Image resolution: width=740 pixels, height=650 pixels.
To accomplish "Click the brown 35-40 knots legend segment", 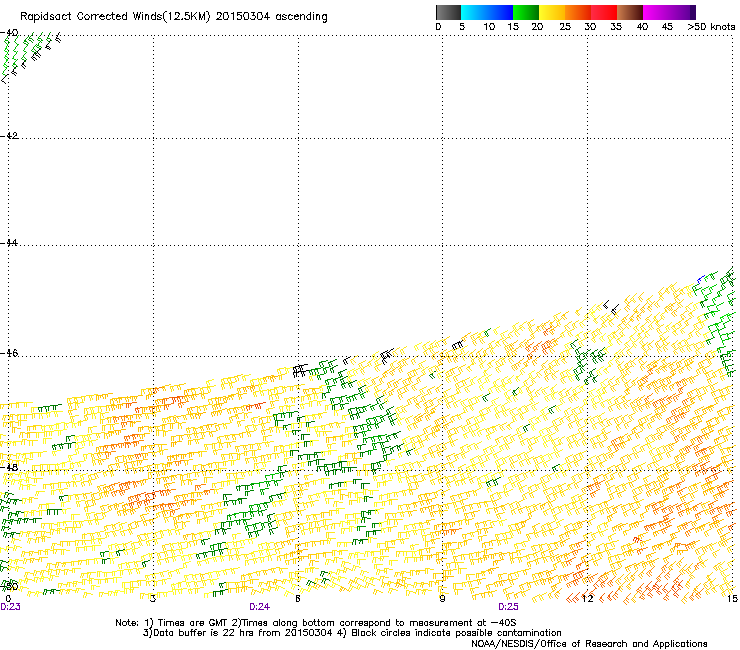I will tap(630, 12).
